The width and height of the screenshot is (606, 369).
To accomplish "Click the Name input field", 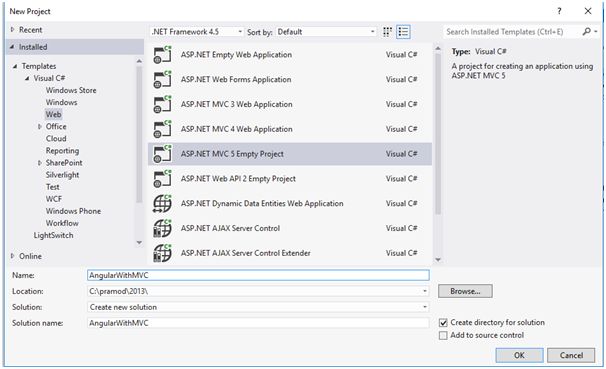I will 258,275.
